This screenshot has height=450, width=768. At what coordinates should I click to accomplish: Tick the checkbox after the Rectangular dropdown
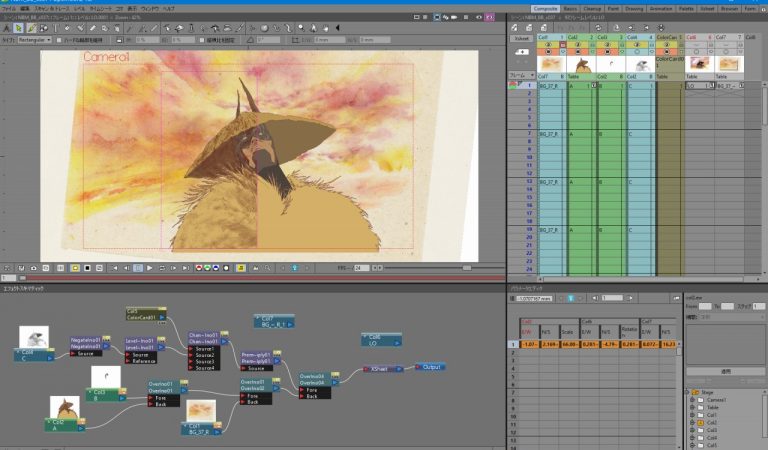coord(59,40)
